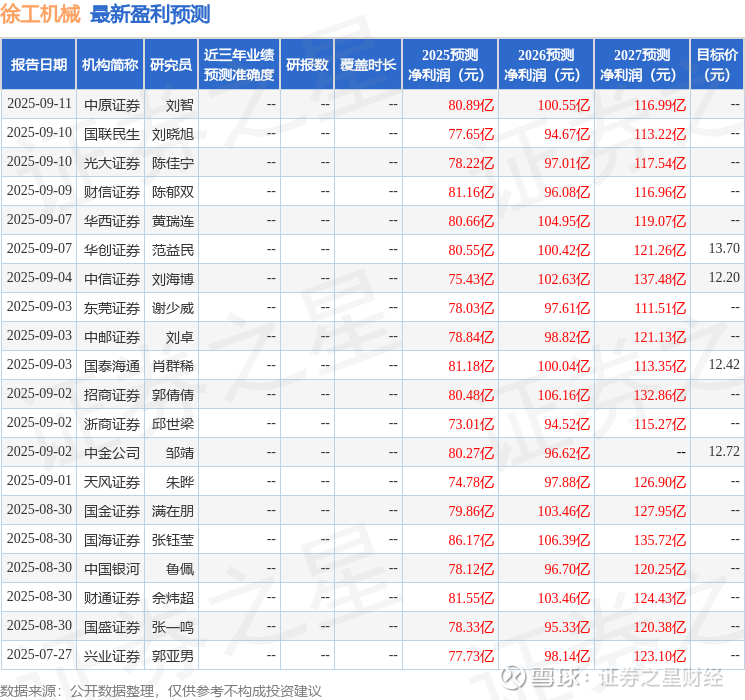Click 117.54亿 forecast value
The height and width of the screenshot is (700, 745).
(660, 163)
